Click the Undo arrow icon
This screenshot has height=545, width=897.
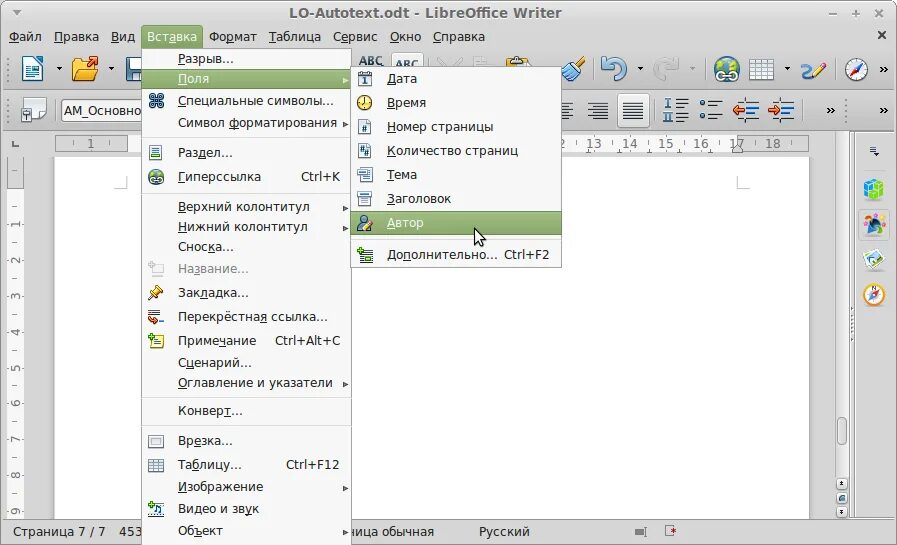pos(614,69)
